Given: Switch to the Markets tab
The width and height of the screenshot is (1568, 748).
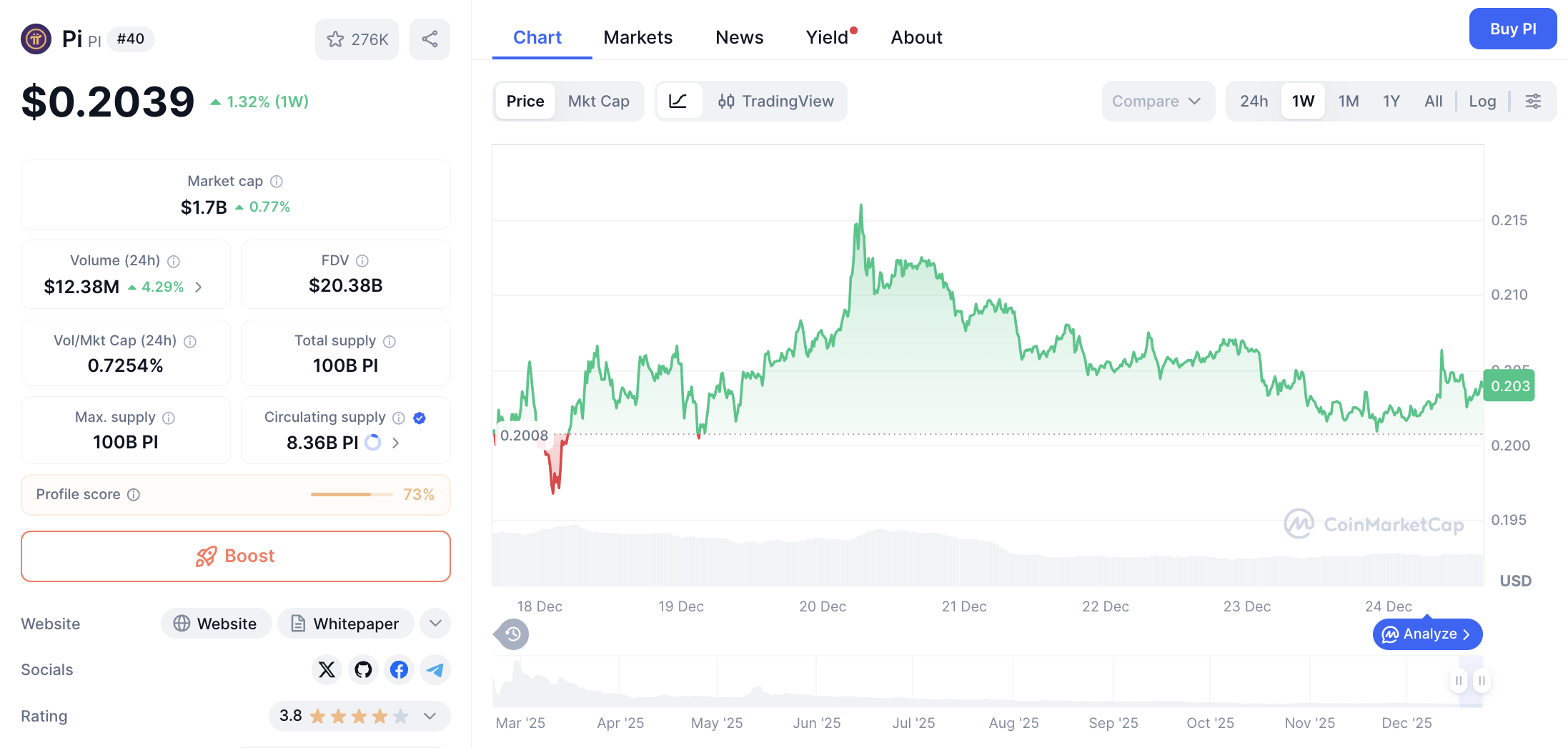Looking at the screenshot, I should click(638, 36).
